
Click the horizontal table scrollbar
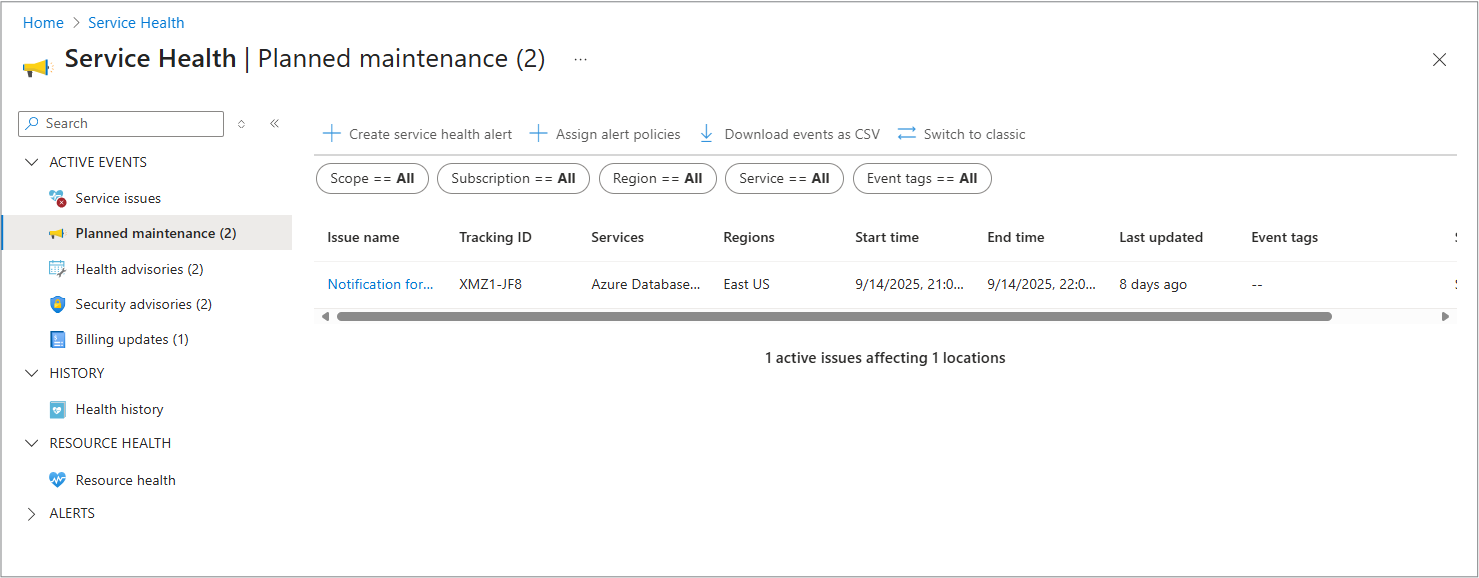pyautogui.click(x=834, y=316)
